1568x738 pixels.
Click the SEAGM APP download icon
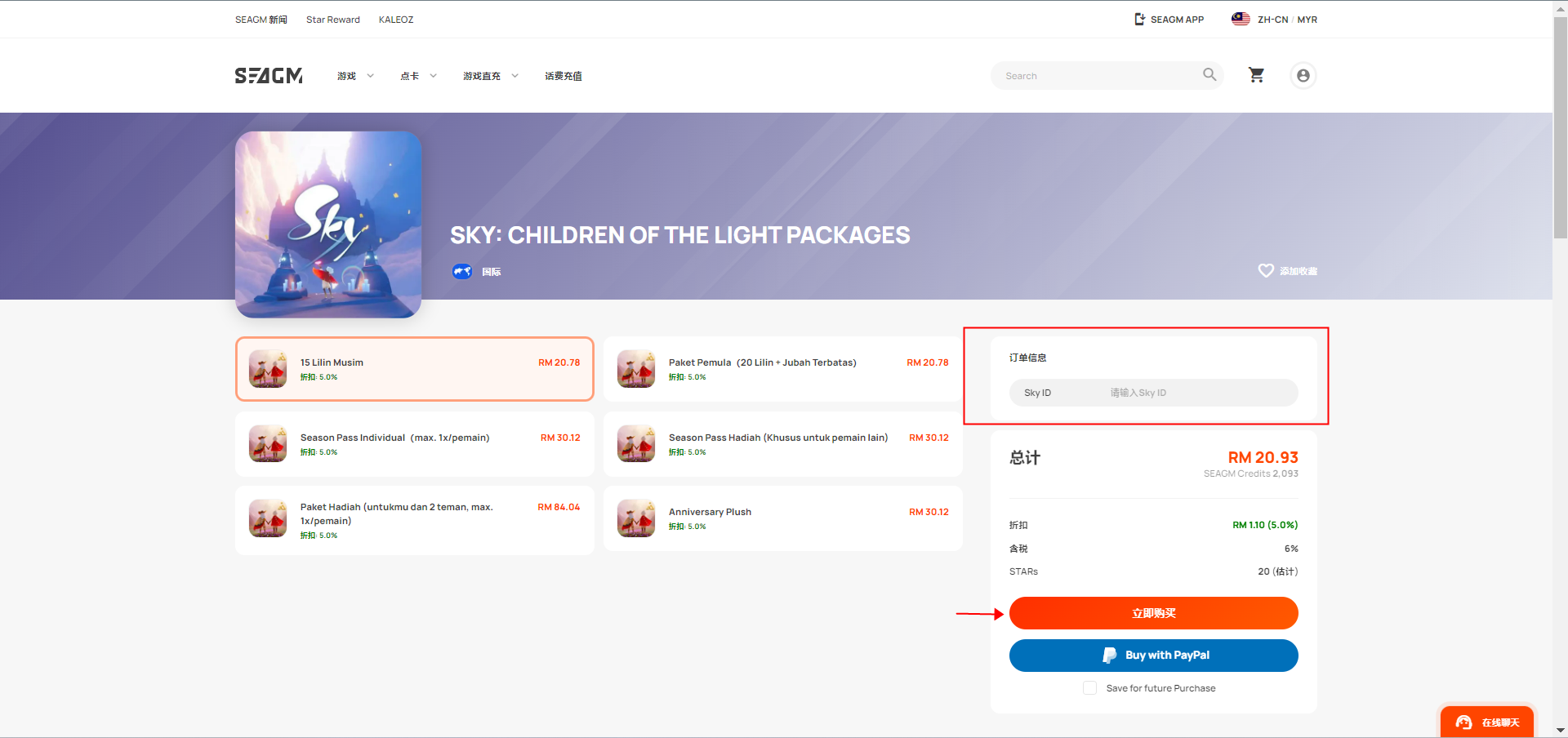(x=1140, y=19)
